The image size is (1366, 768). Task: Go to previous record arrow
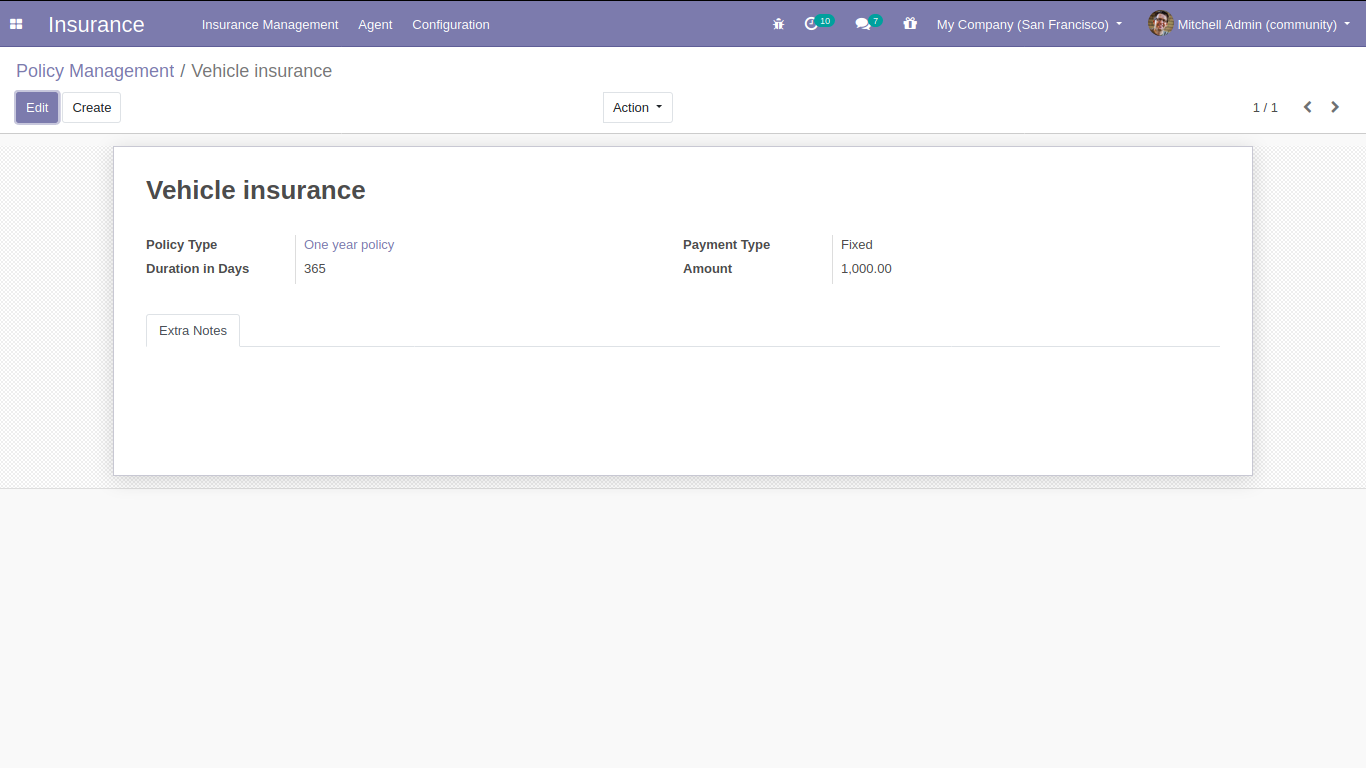(1307, 107)
